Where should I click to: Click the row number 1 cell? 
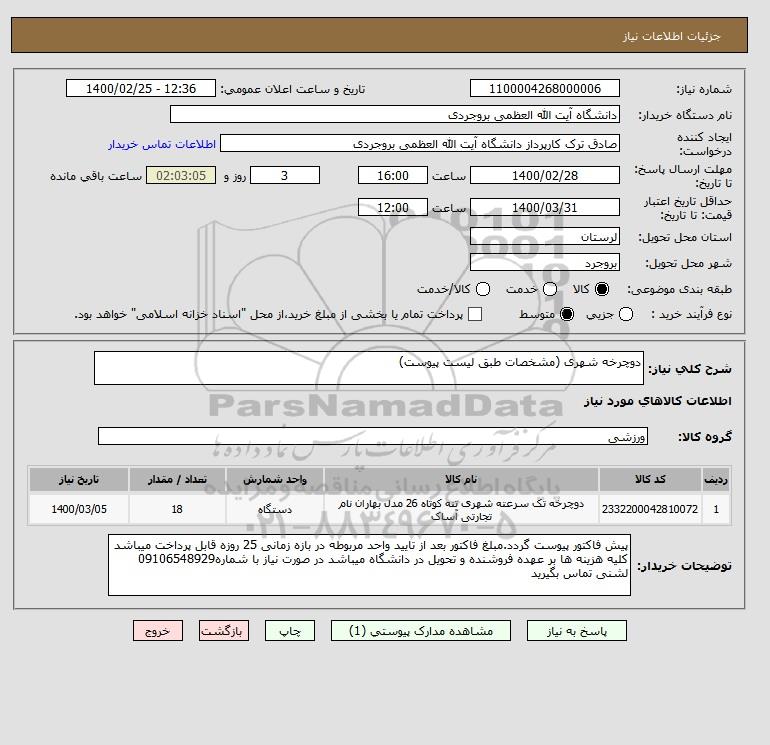coord(716,509)
